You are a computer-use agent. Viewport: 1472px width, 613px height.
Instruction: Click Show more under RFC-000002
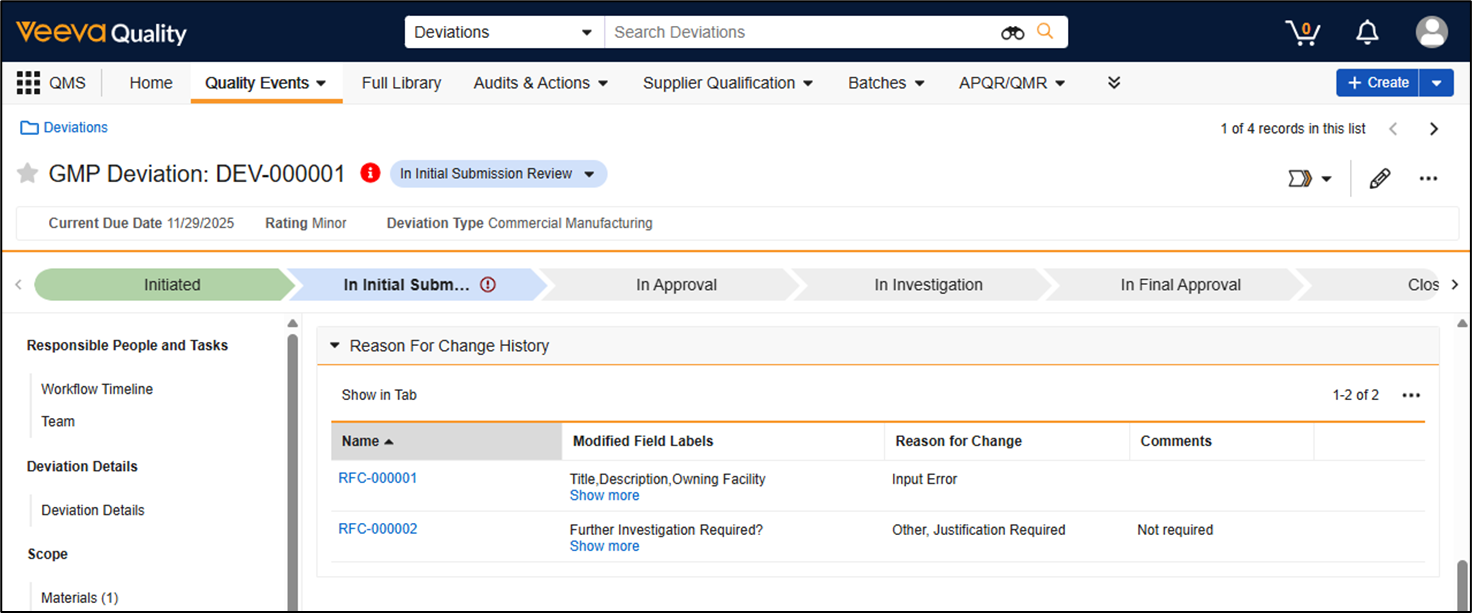pyautogui.click(x=604, y=546)
